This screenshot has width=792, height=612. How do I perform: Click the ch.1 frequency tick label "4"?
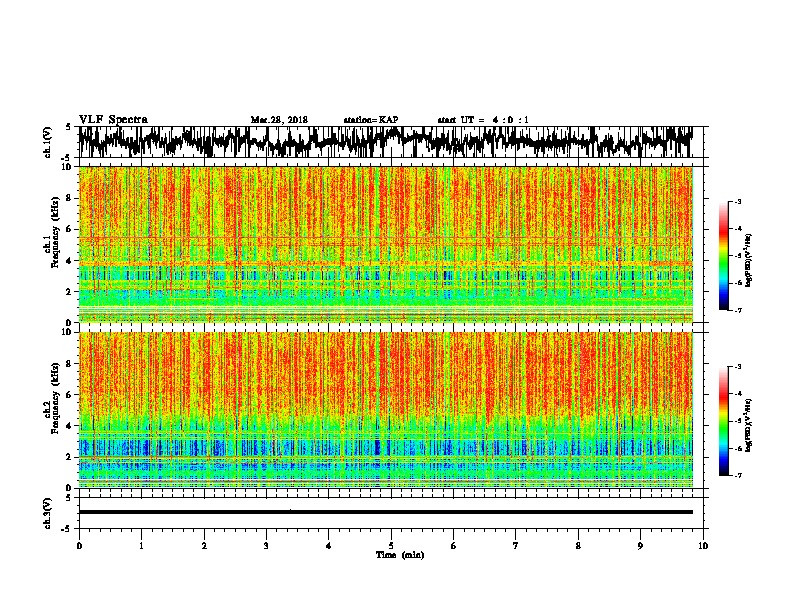click(x=70, y=261)
